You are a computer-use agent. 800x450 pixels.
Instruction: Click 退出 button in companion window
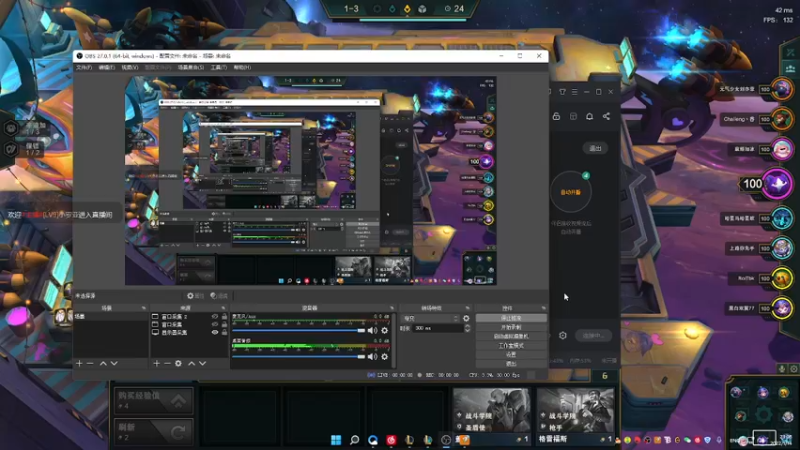point(595,148)
